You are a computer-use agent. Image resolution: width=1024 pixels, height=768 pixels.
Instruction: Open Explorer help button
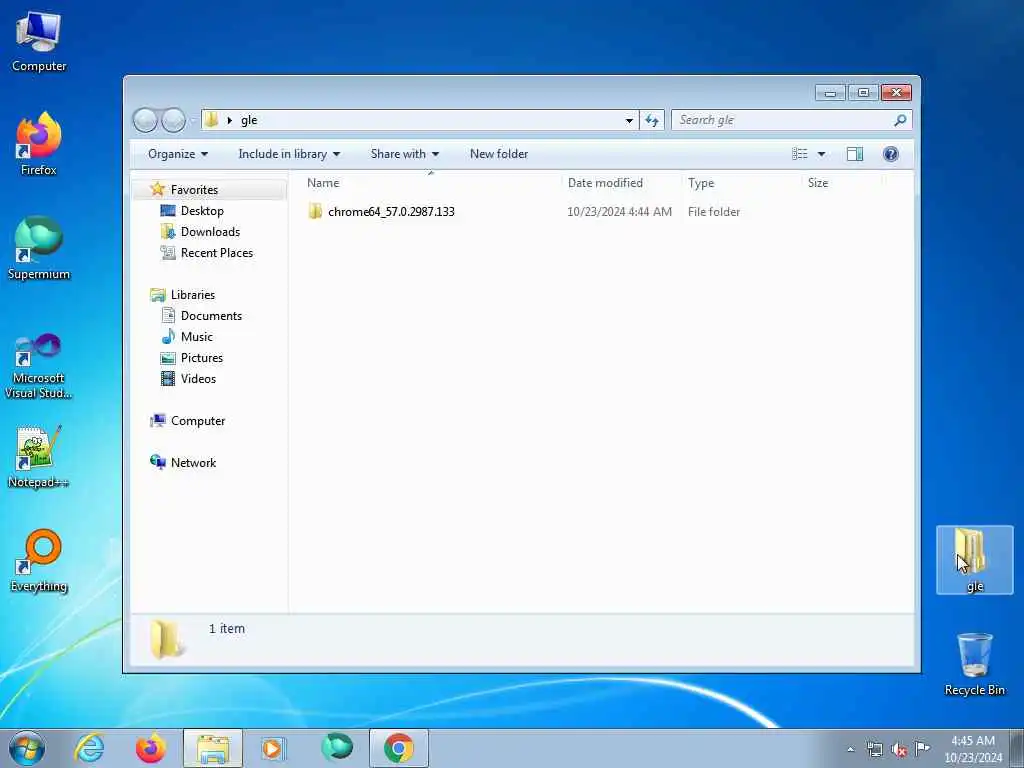pos(891,154)
